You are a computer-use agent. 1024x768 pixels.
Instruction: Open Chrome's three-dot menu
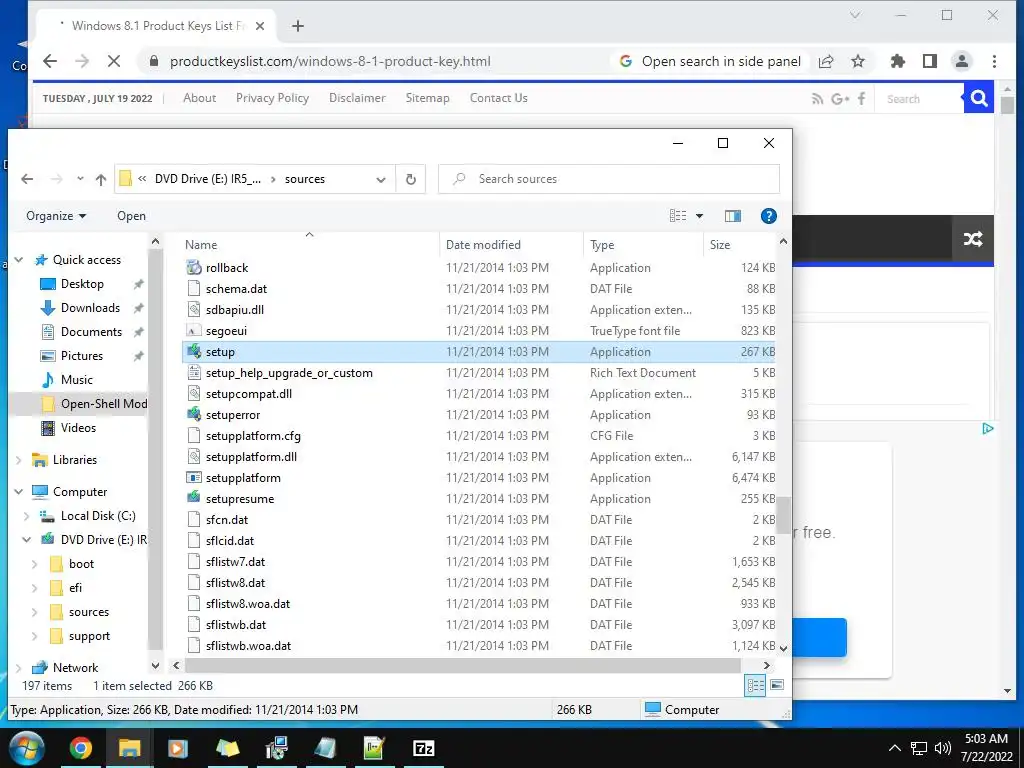point(994,61)
